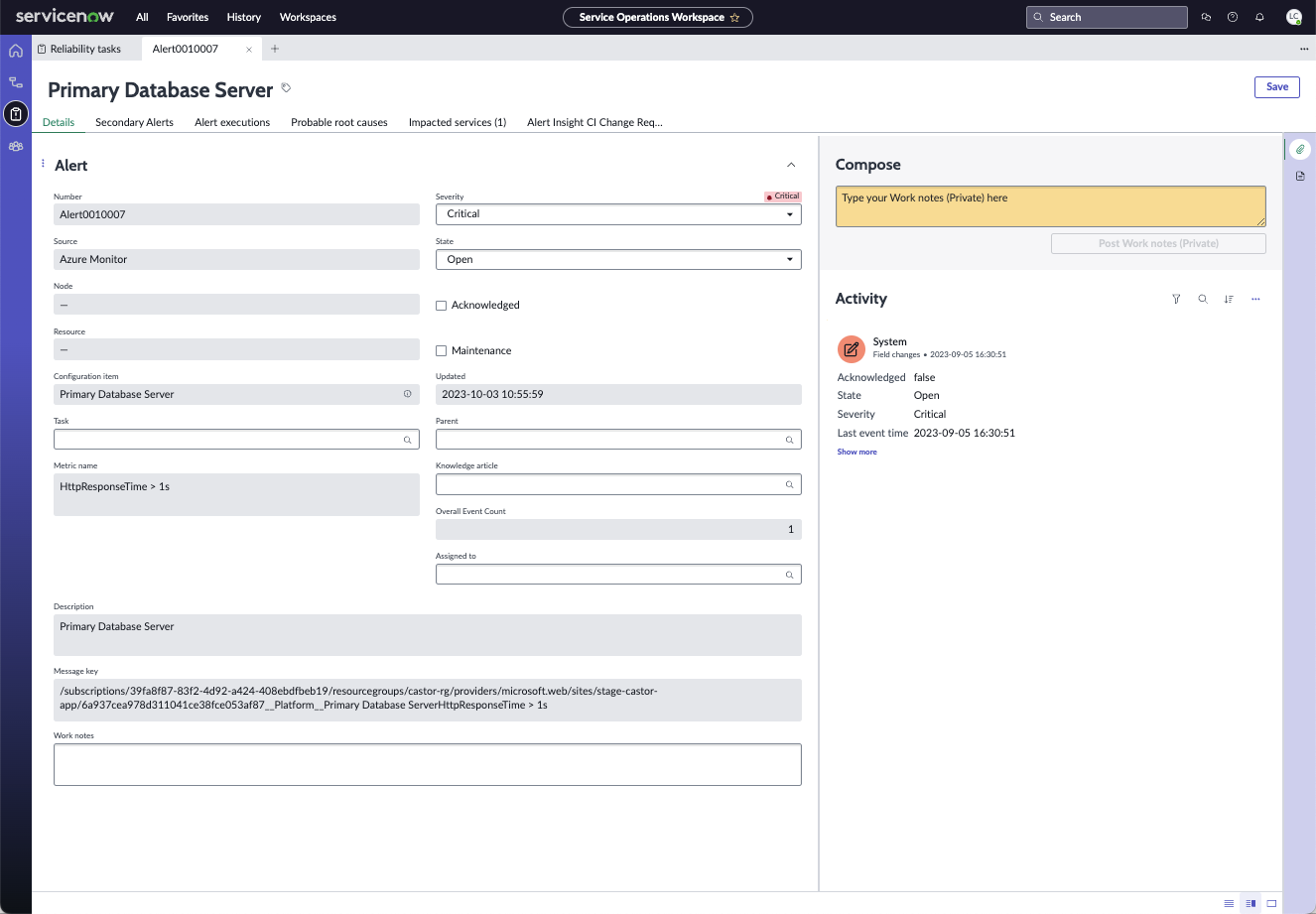Image resolution: width=1316 pixels, height=914 pixels.
Task: Open the Severity dropdown
Action: click(x=618, y=214)
